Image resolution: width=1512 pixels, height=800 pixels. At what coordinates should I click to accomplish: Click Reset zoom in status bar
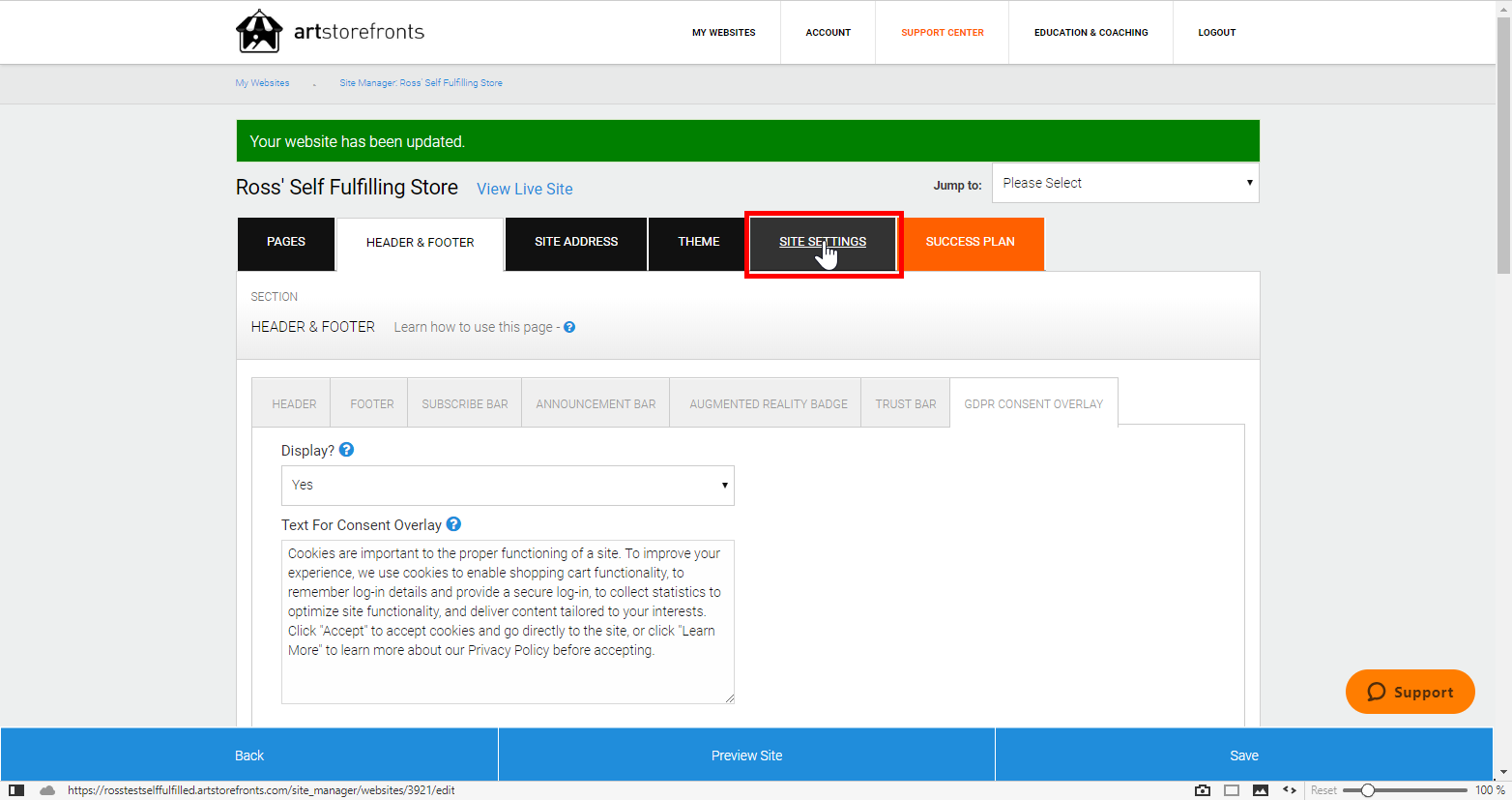[1323, 790]
